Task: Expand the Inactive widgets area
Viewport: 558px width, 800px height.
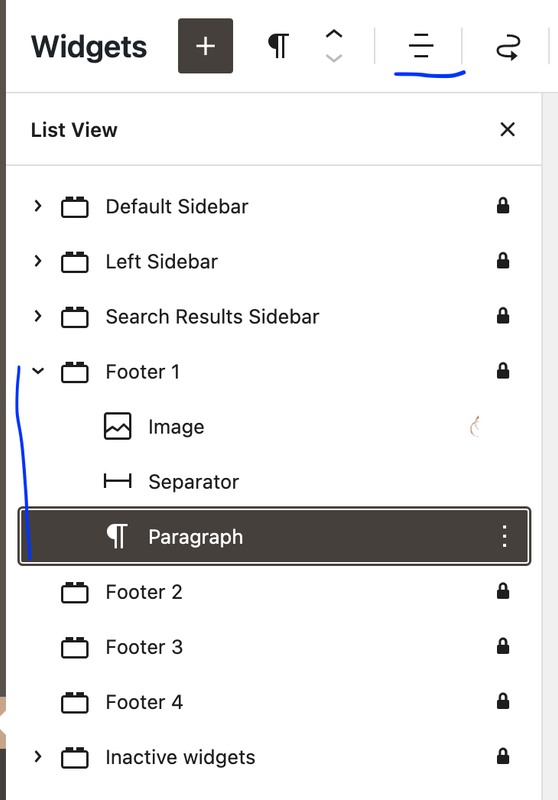Action: pos(38,757)
